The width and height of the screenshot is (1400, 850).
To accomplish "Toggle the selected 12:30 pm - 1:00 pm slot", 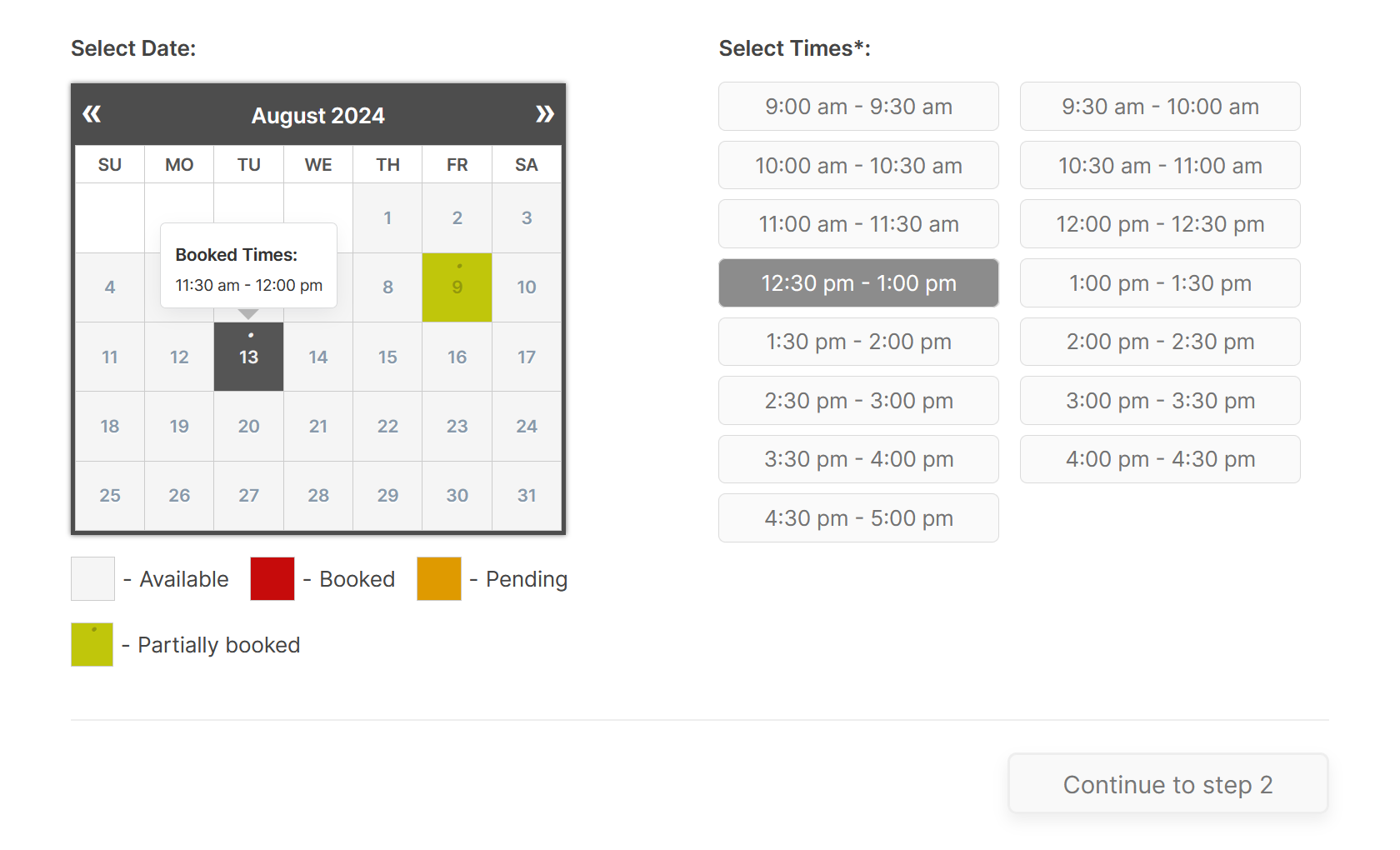I will tap(858, 283).
